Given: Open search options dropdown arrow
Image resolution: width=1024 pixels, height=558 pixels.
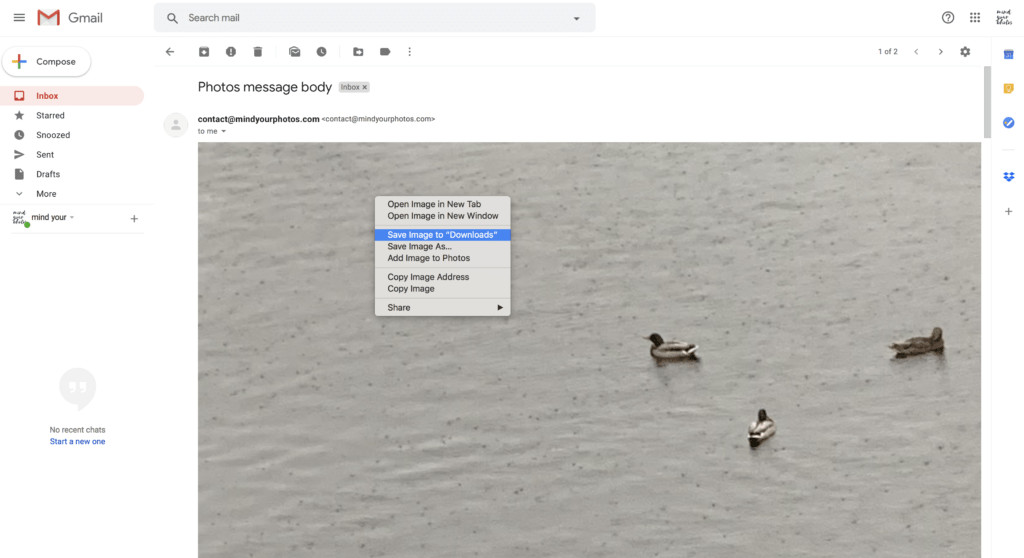Looking at the screenshot, I should 577,18.
